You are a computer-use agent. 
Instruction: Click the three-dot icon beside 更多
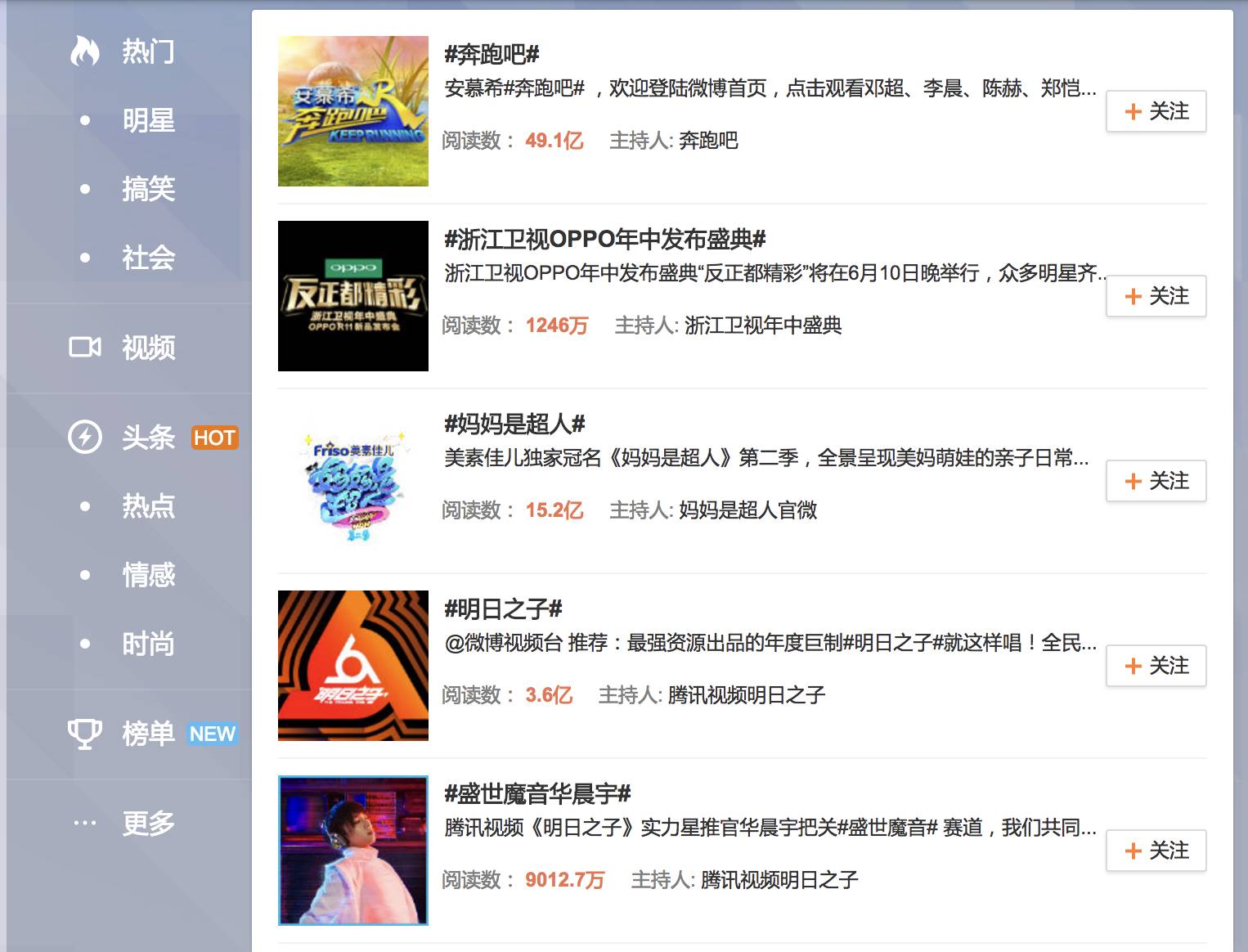pyautogui.click(x=84, y=823)
